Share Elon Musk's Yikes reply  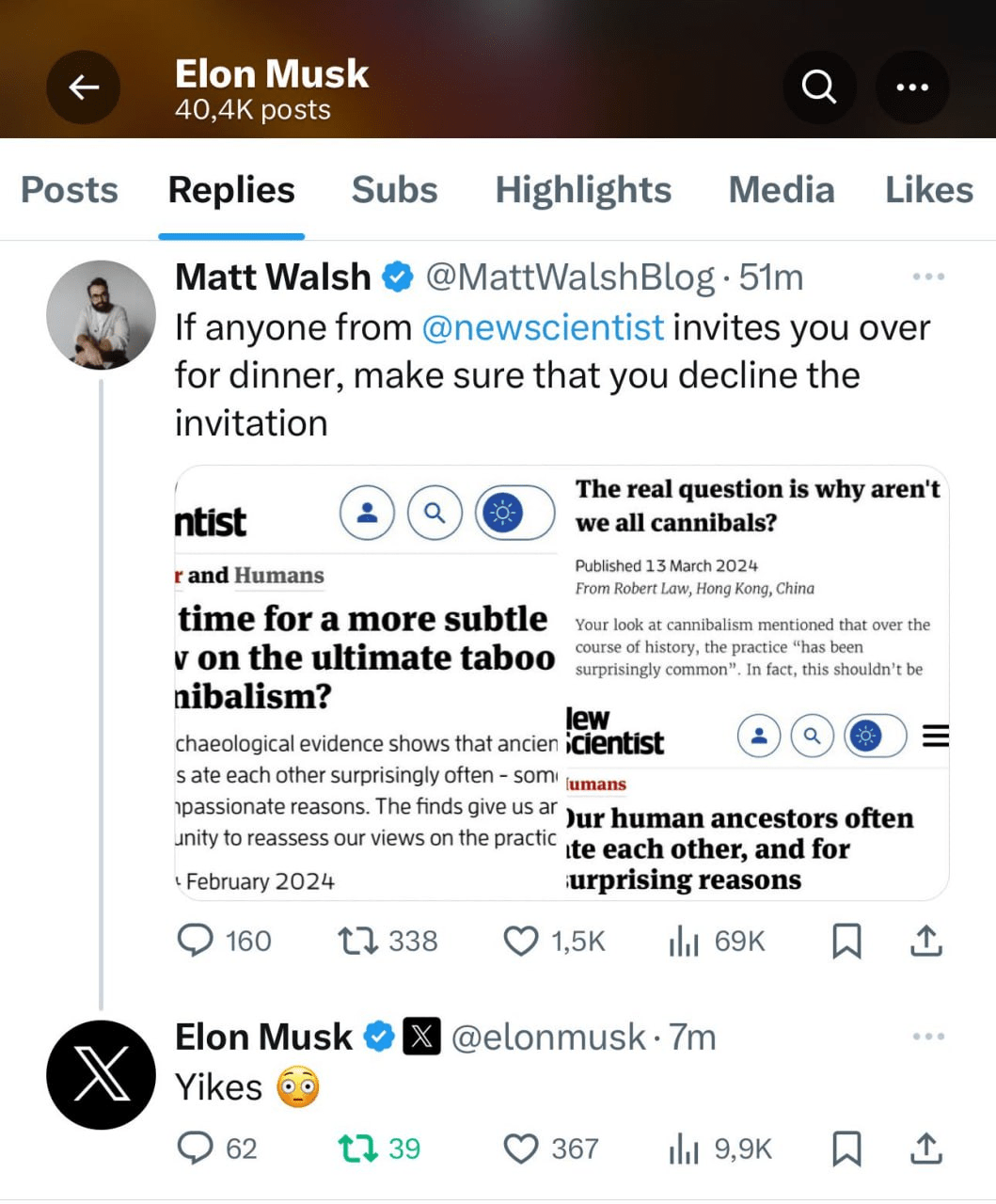(926, 1149)
